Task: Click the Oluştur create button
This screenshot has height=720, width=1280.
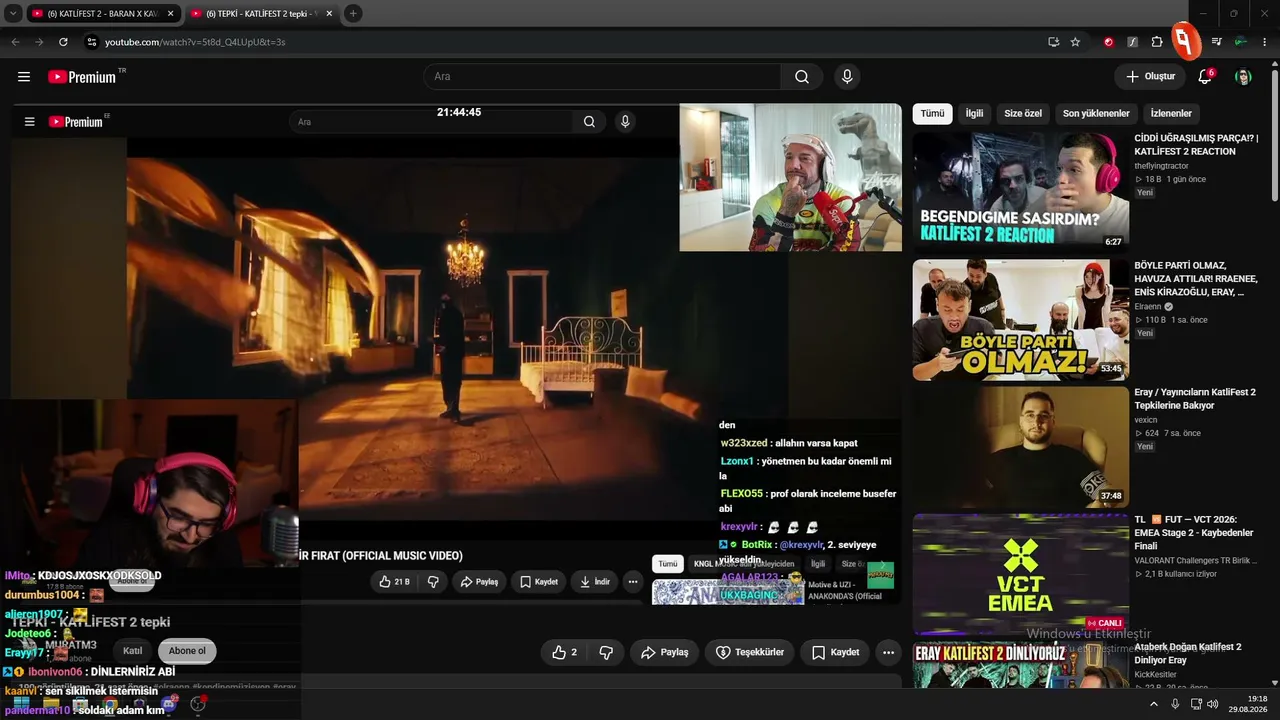Action: (1150, 77)
